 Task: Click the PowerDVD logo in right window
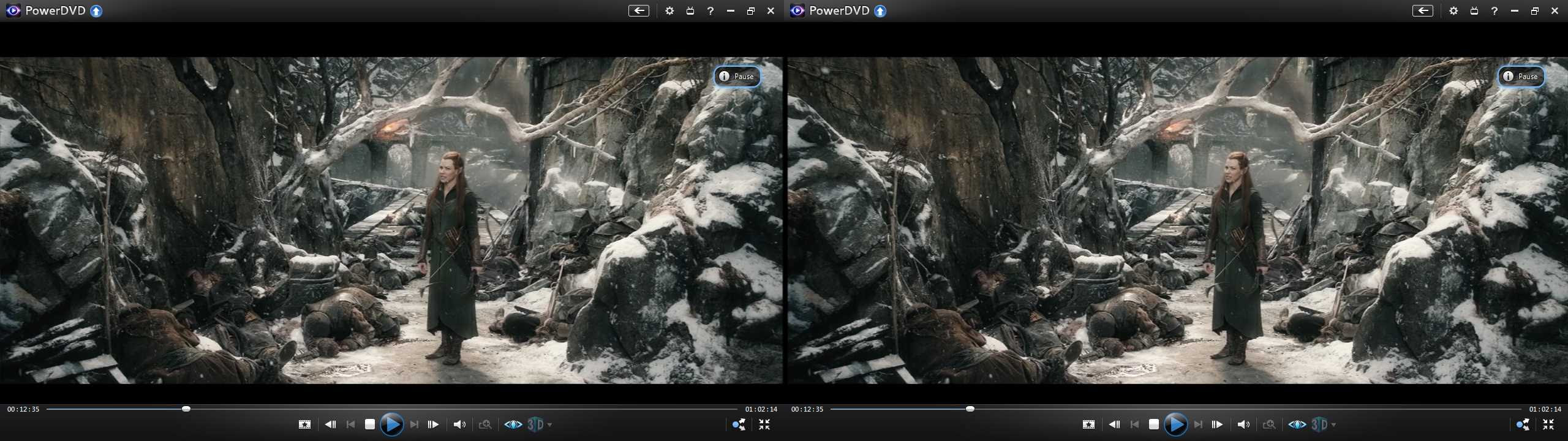(x=797, y=10)
